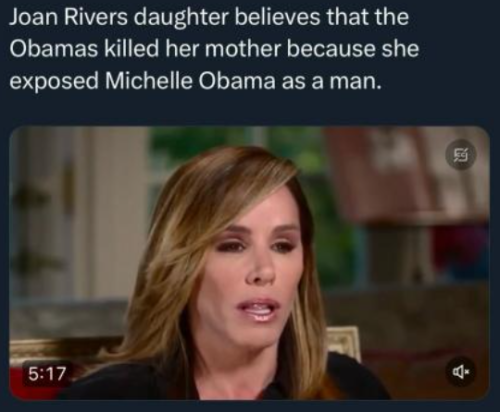Click the word "killed" in the post
This screenshot has height=412, width=500.
click(x=131, y=49)
